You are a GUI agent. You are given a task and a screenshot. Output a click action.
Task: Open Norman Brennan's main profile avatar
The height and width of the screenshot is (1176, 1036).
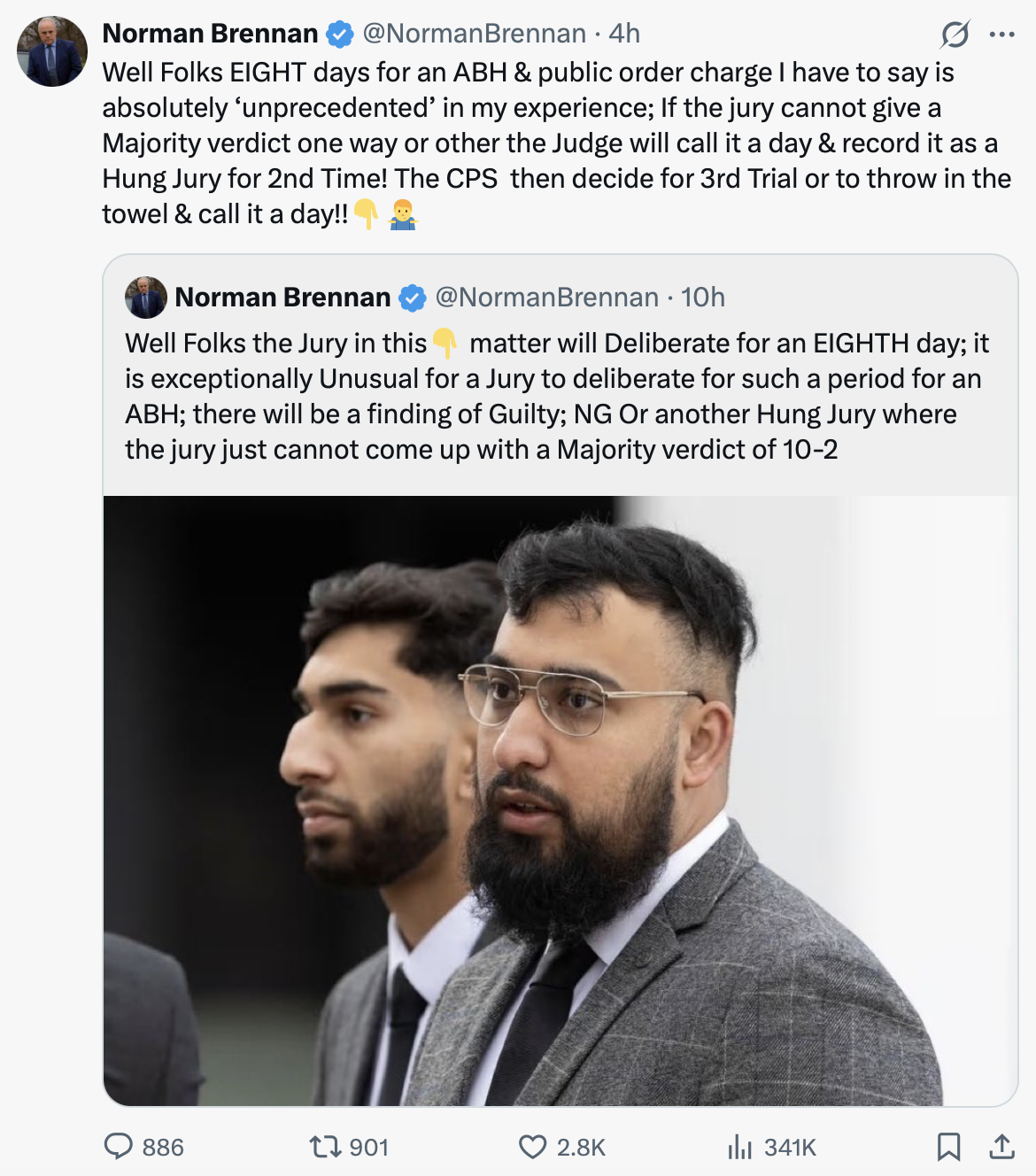point(52,51)
